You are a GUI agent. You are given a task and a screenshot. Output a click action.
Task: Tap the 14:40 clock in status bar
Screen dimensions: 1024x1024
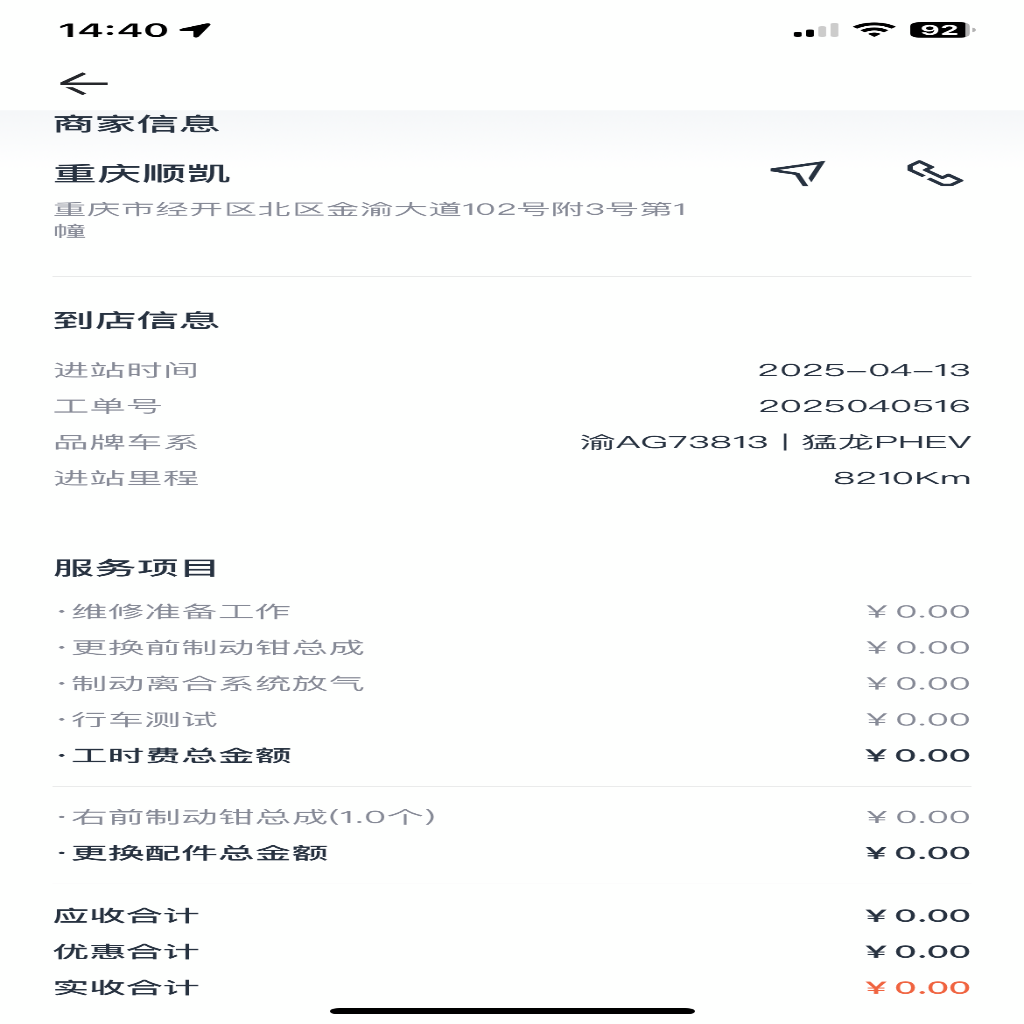coord(114,29)
